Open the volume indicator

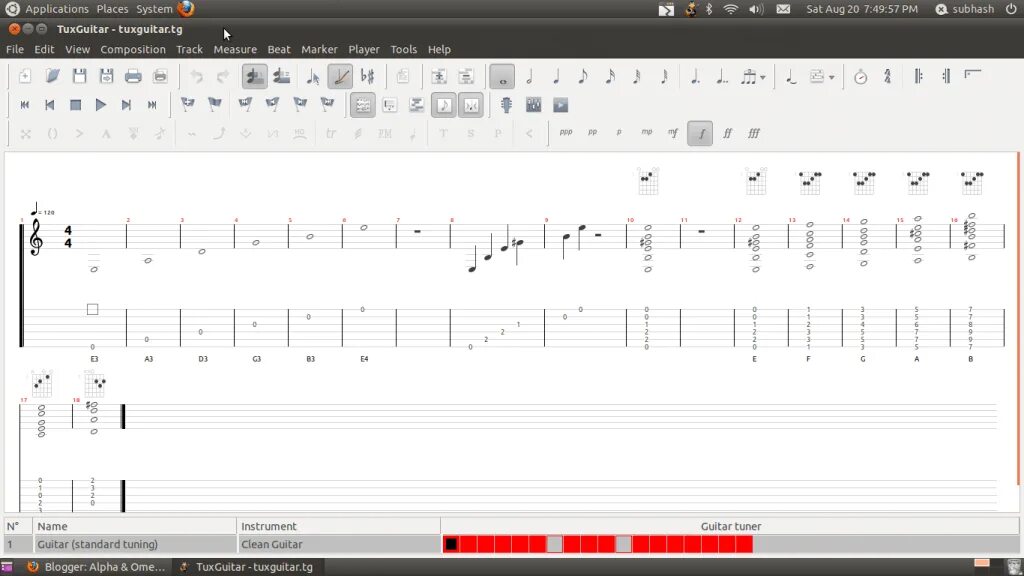click(x=756, y=9)
